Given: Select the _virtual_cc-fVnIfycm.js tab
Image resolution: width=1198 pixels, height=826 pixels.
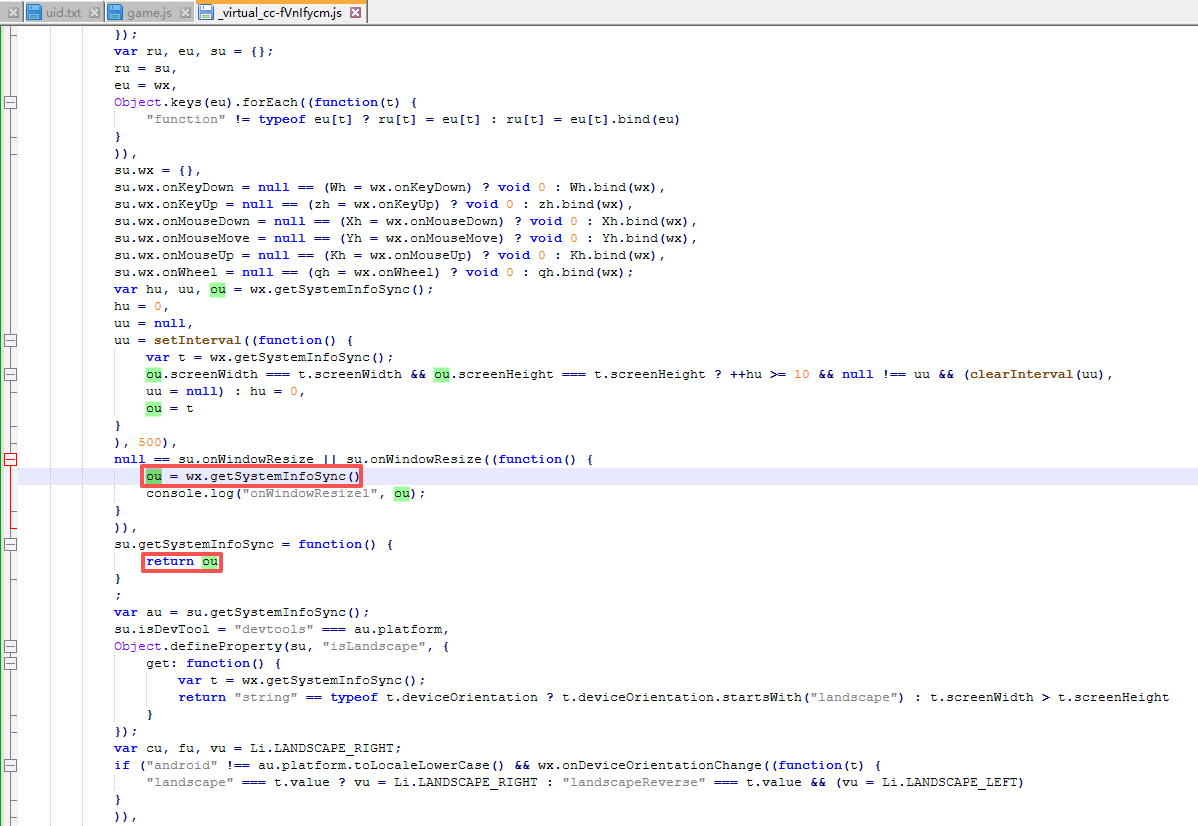Looking at the screenshot, I should (x=280, y=12).
